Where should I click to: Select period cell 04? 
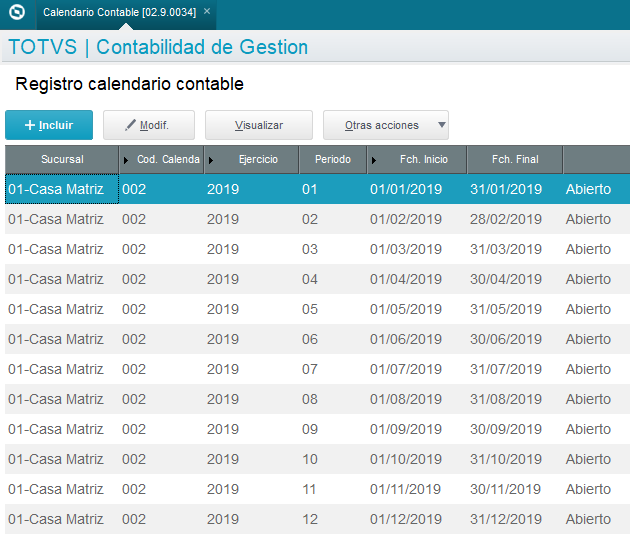pyautogui.click(x=310, y=279)
